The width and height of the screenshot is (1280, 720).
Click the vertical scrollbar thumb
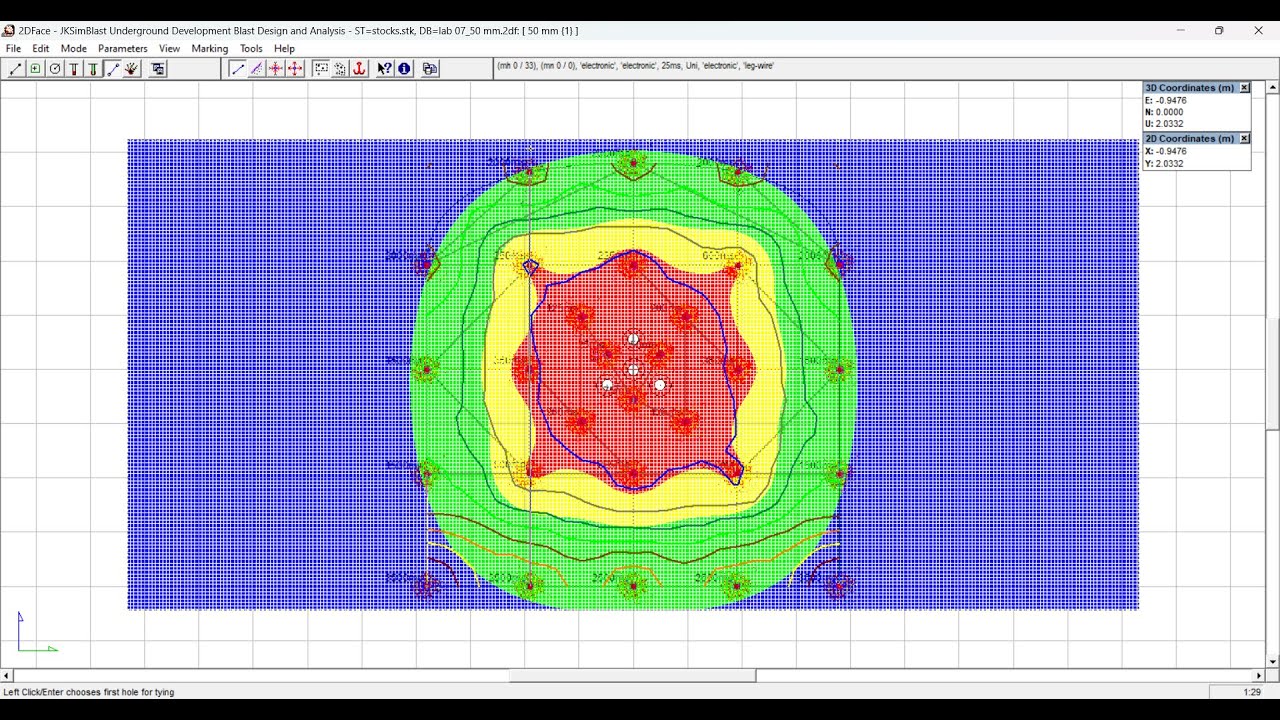(x=1273, y=374)
